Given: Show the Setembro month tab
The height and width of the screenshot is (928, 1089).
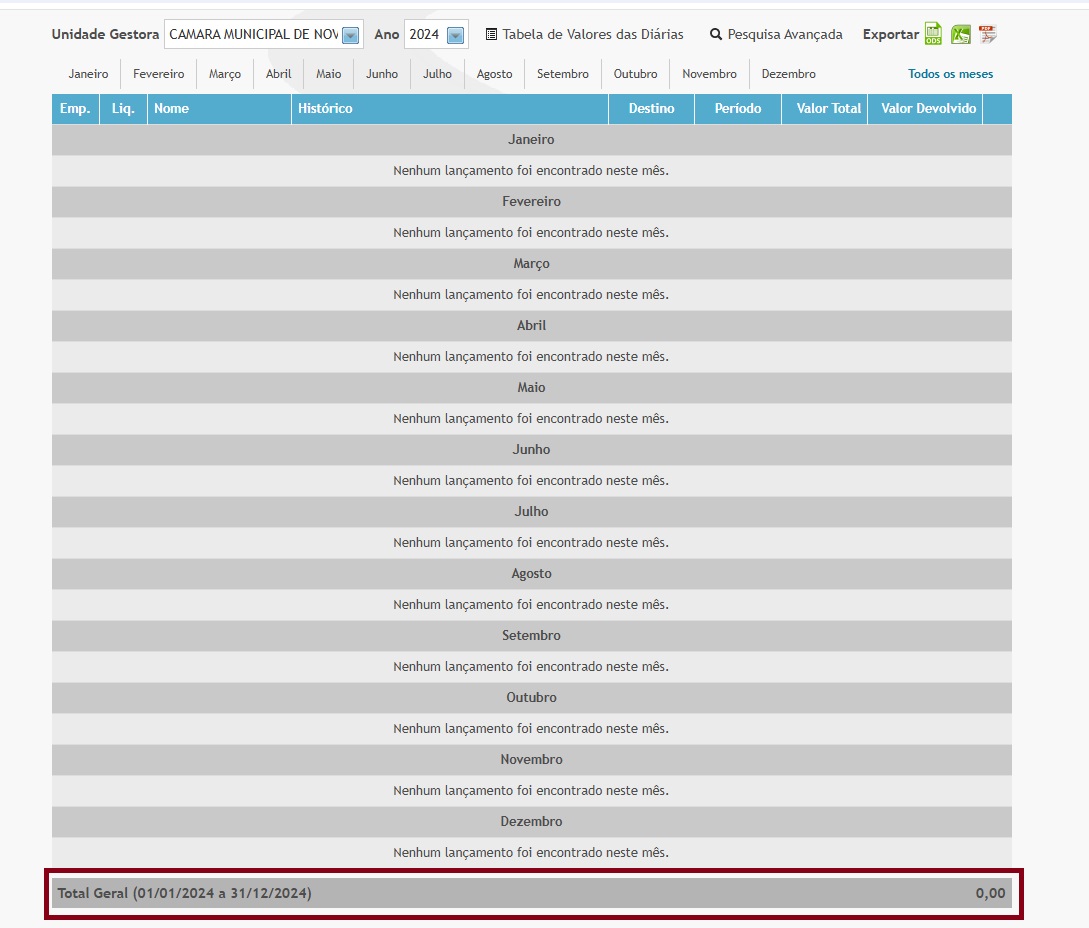Looking at the screenshot, I should 563,74.
